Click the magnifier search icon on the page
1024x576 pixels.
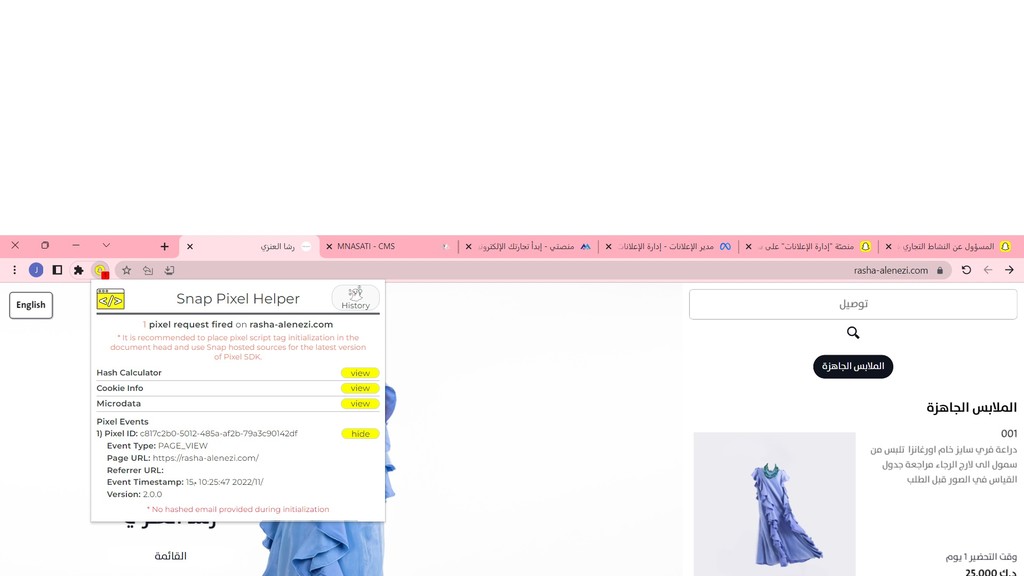point(853,333)
